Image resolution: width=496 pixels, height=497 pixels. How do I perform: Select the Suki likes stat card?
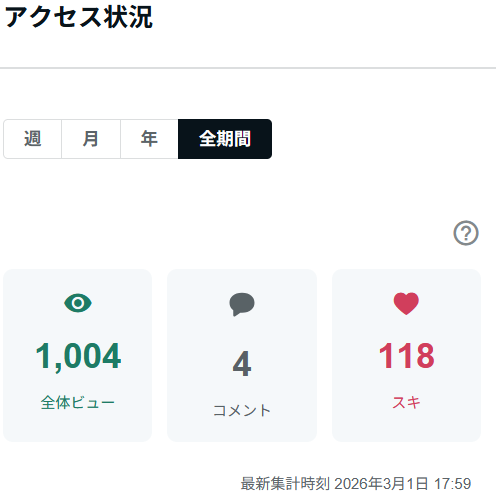click(406, 355)
